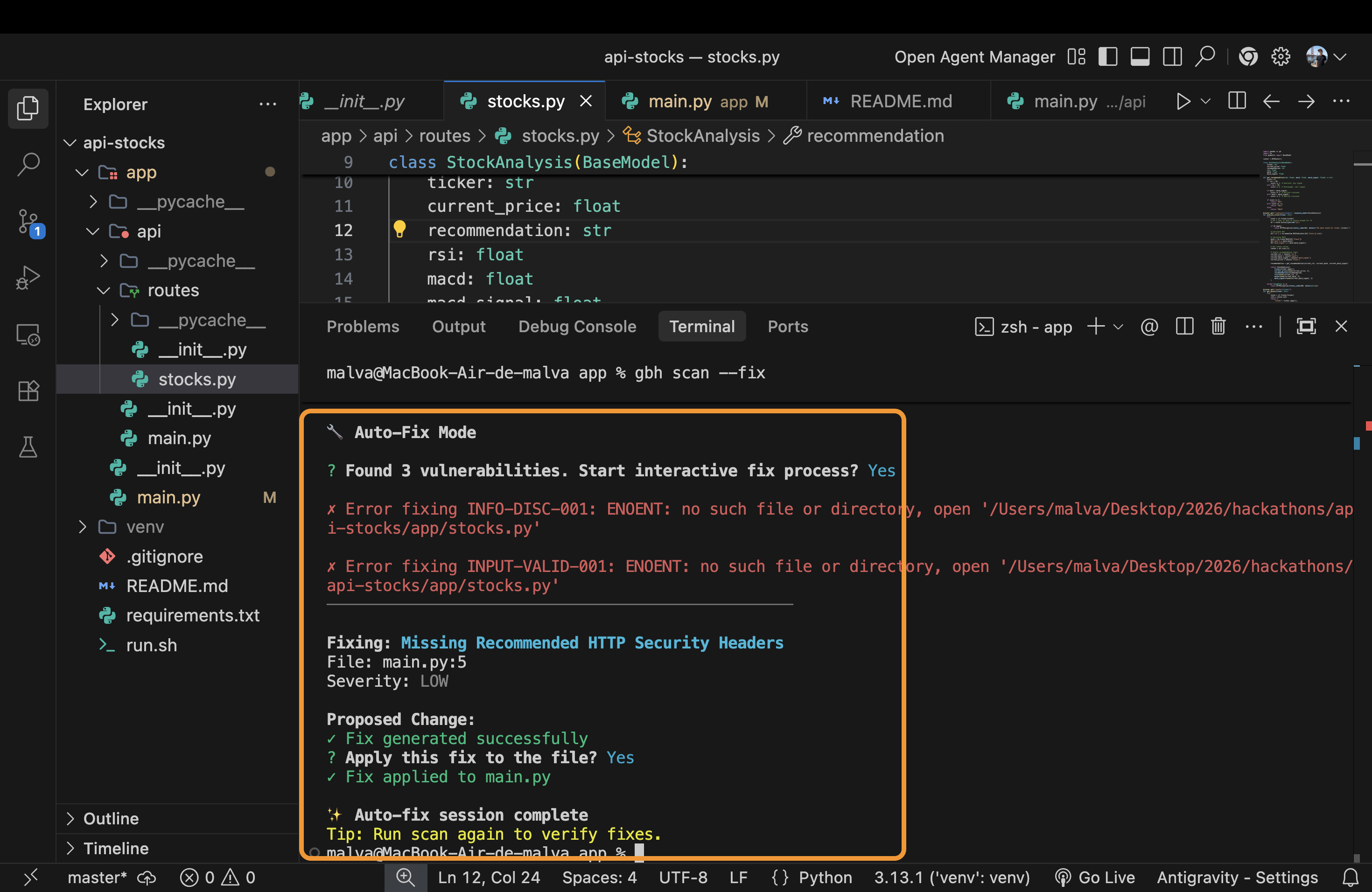Open requirements.txt in the explorer
The width and height of the screenshot is (1372, 892).
193,615
